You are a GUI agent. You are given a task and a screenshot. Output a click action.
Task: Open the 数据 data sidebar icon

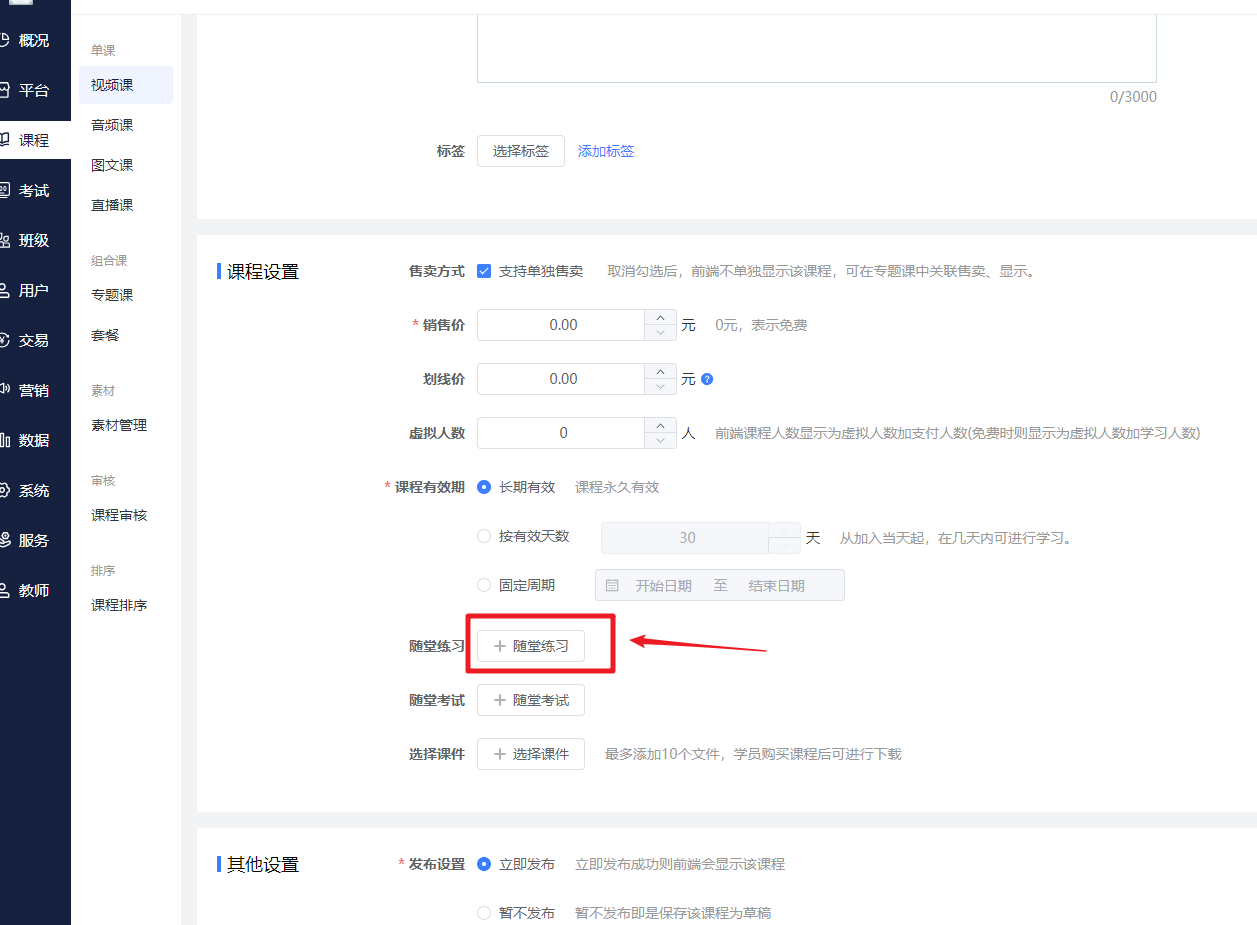pyautogui.click(x=5, y=440)
